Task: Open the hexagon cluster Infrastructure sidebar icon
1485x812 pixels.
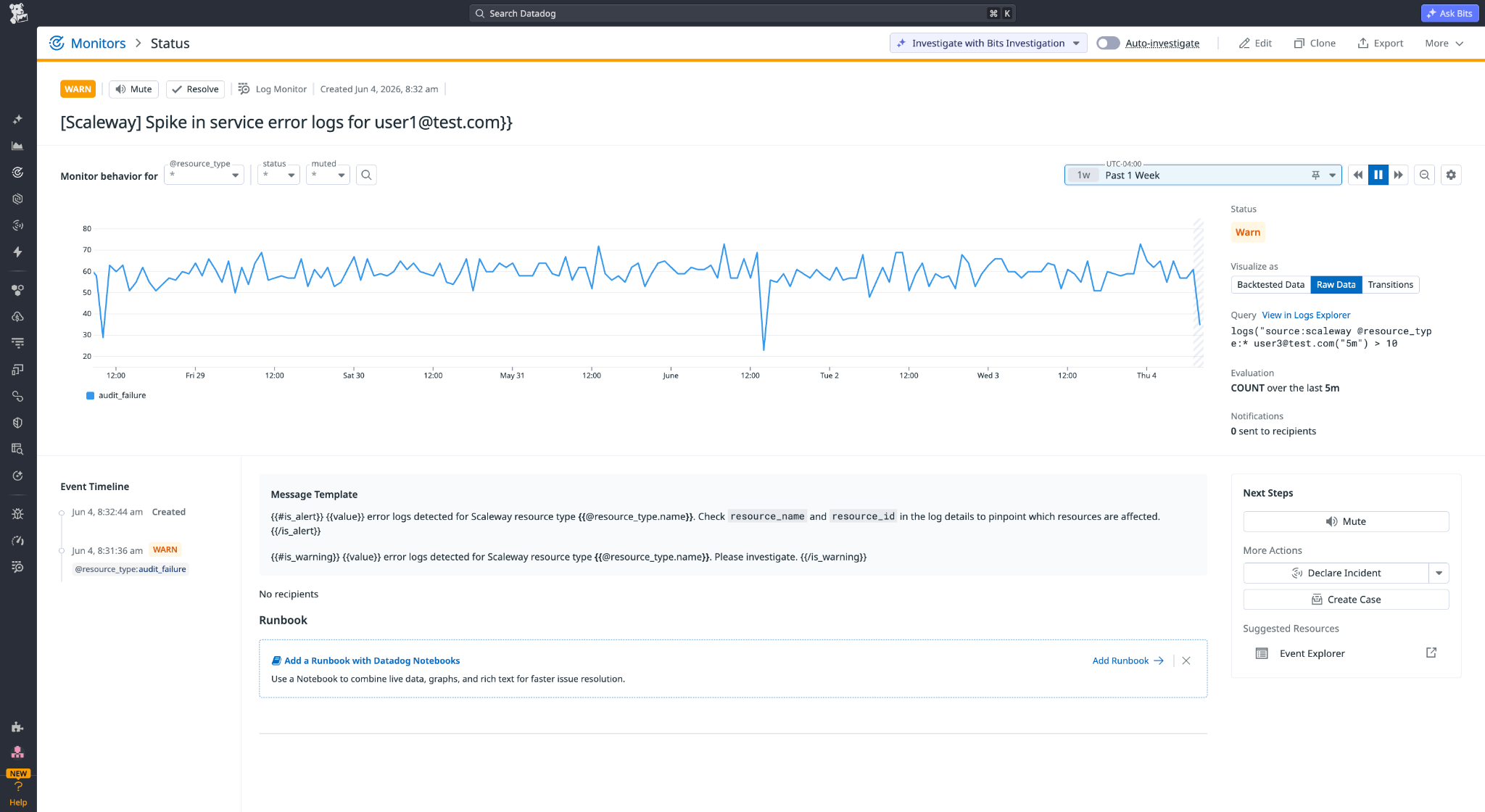Action: 18,290
